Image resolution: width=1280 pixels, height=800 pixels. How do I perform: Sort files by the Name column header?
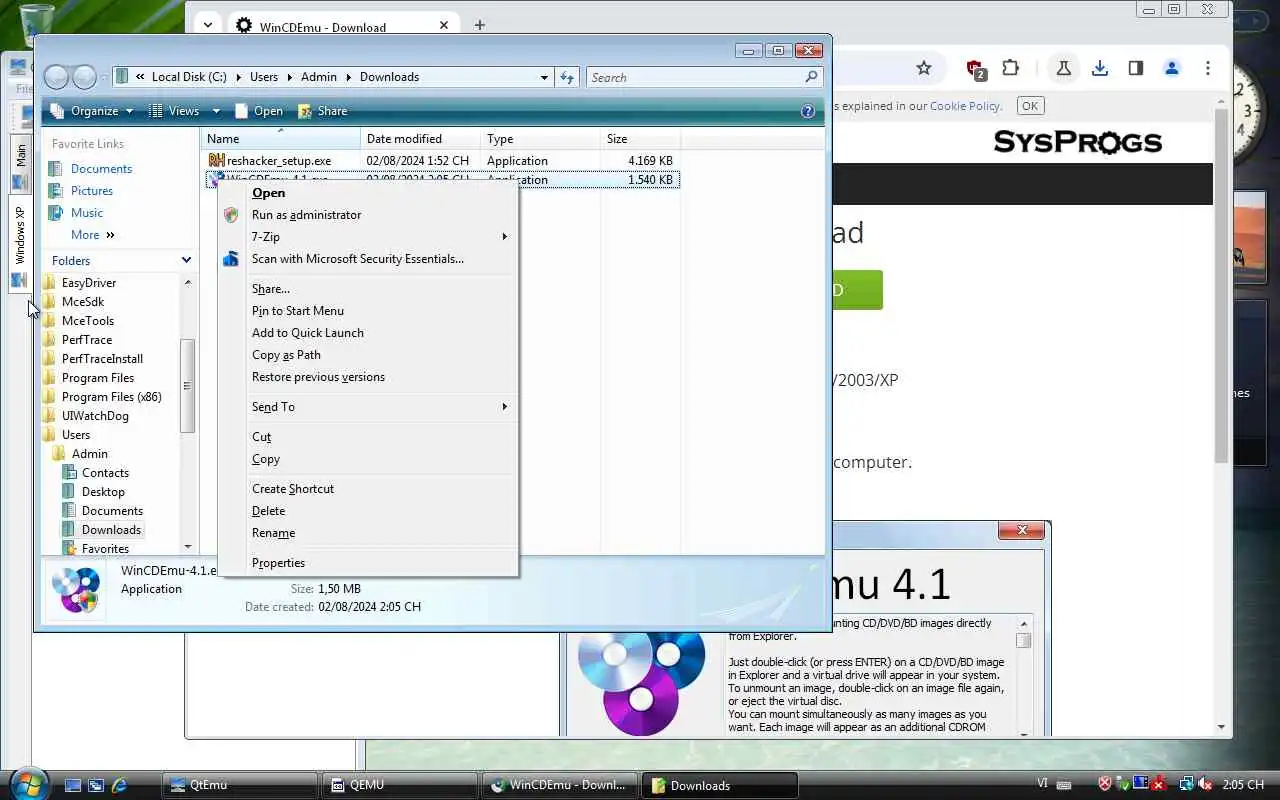[x=280, y=139]
